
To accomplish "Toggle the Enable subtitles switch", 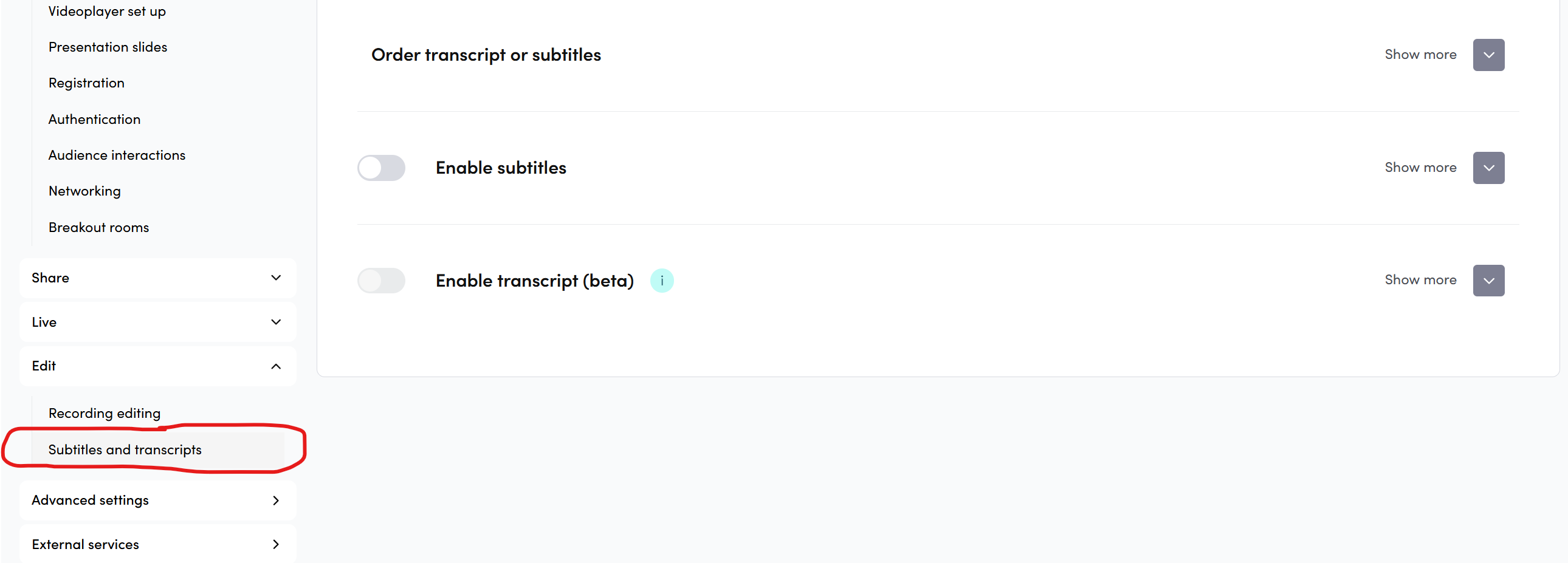I will tap(381, 168).
